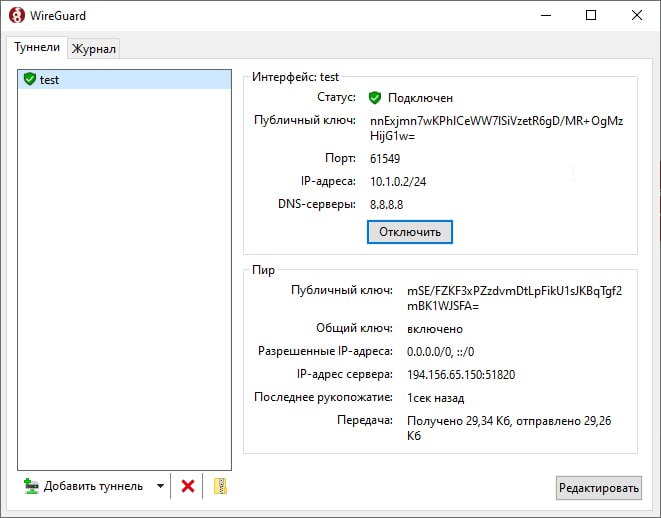Click the Добавить туннель button

tap(94, 486)
